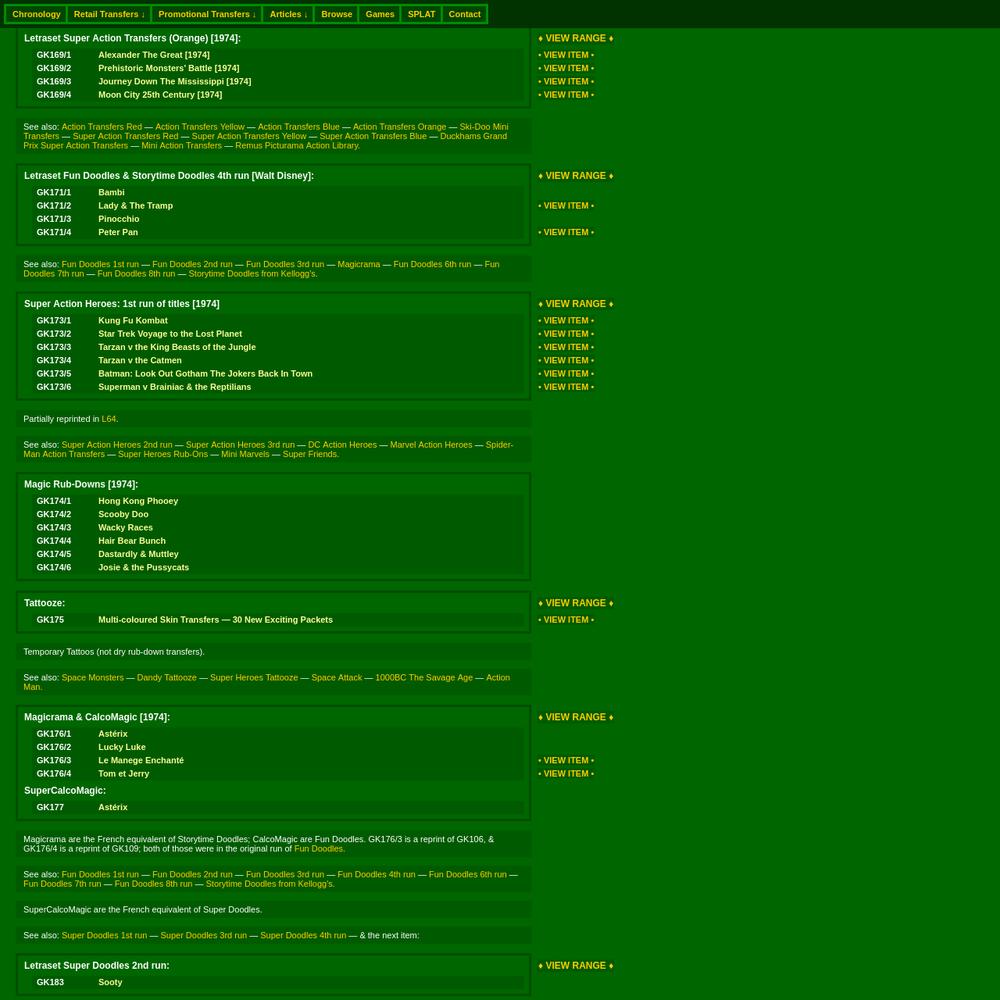This screenshot has width=1000, height=1000.
Task: Expand the Articles dropdown menu
Action: (288, 14)
